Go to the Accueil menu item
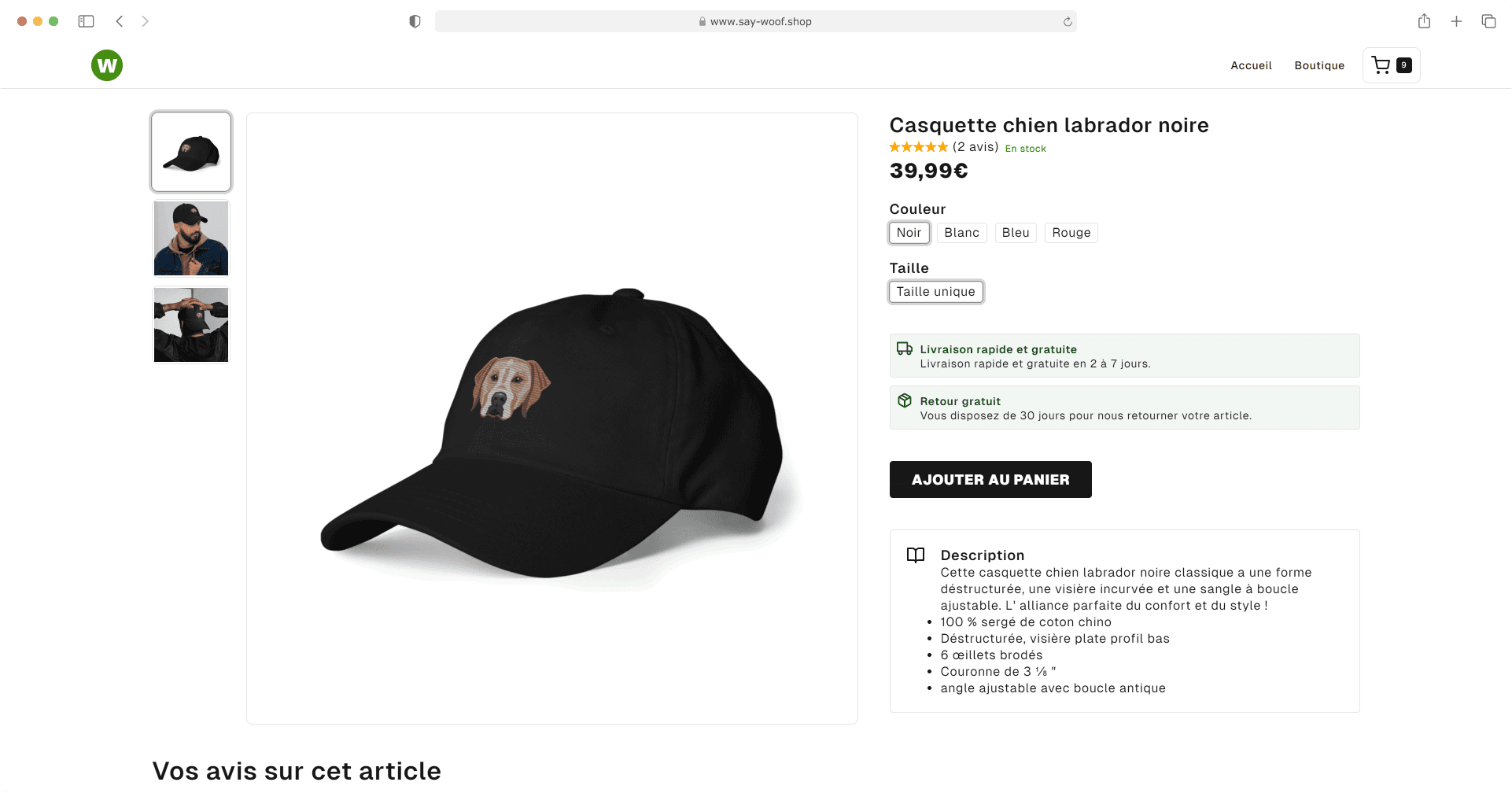 tap(1251, 65)
